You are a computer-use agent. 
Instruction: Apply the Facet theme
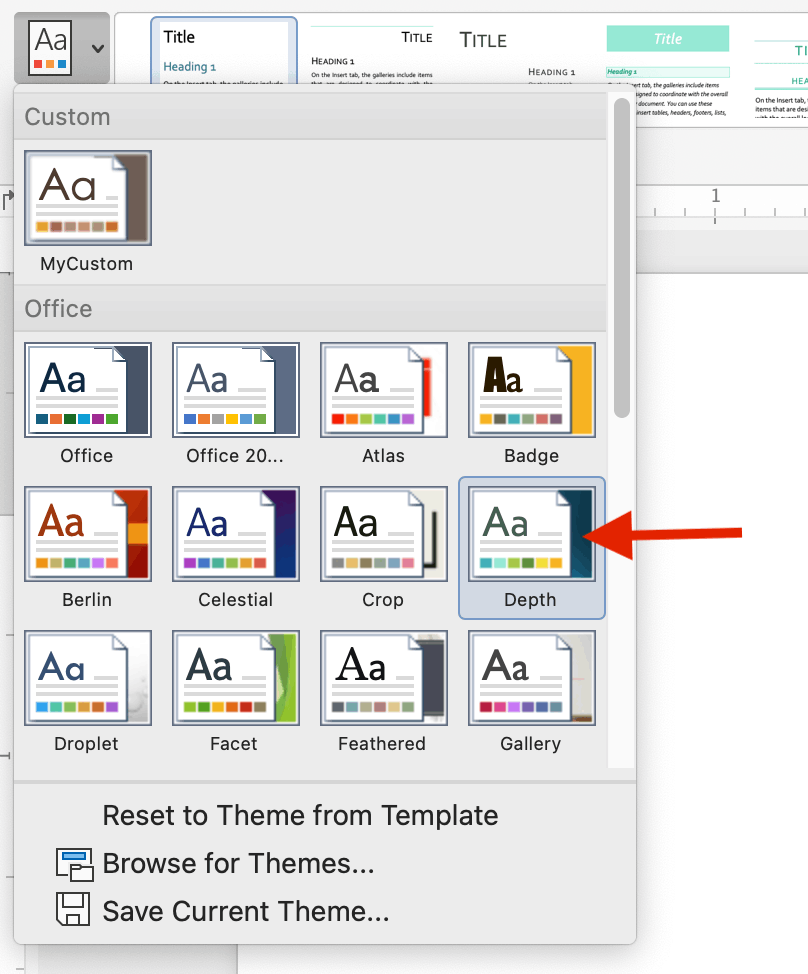pos(235,678)
